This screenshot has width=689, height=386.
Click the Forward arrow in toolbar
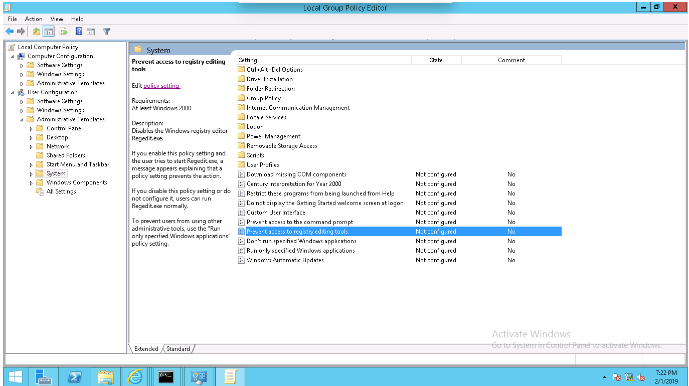click(x=21, y=31)
